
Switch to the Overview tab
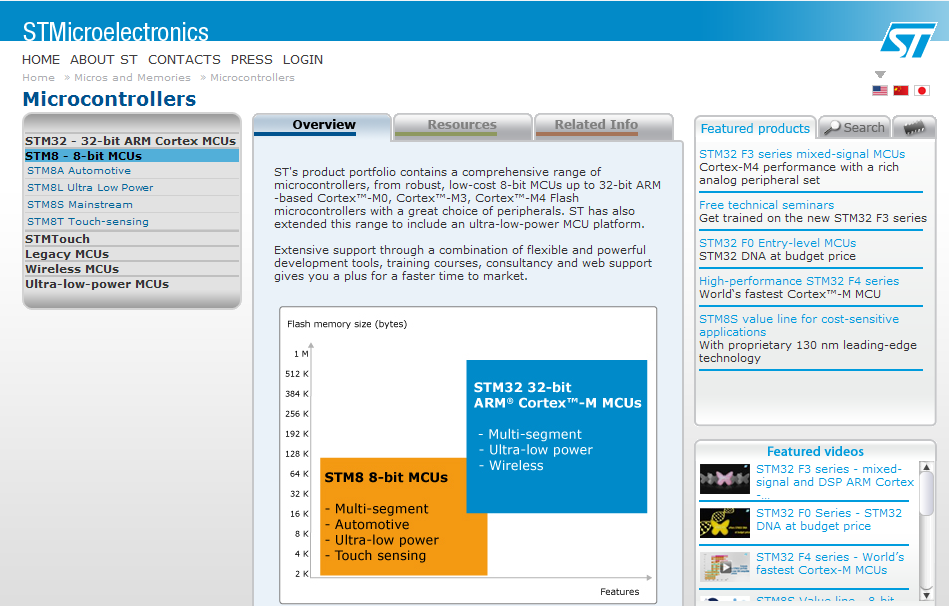click(323, 125)
